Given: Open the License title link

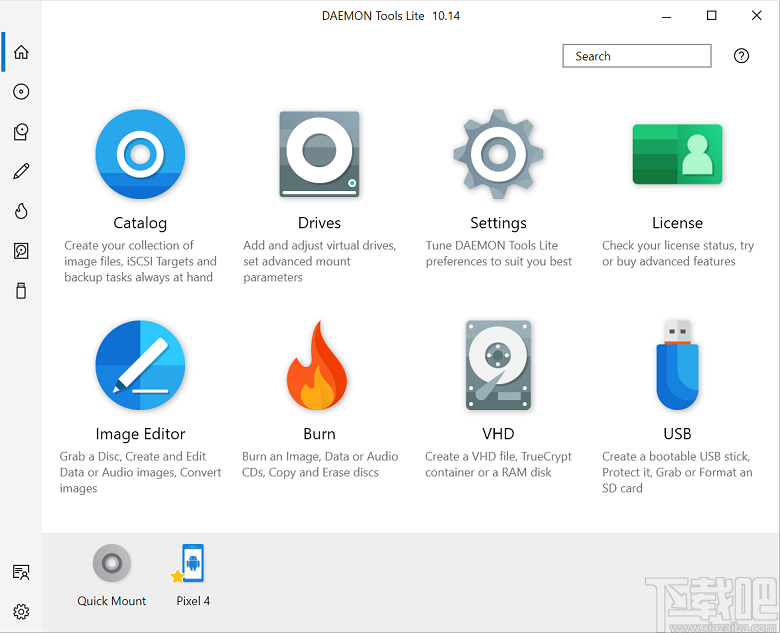Looking at the screenshot, I should pyautogui.click(x=678, y=223).
